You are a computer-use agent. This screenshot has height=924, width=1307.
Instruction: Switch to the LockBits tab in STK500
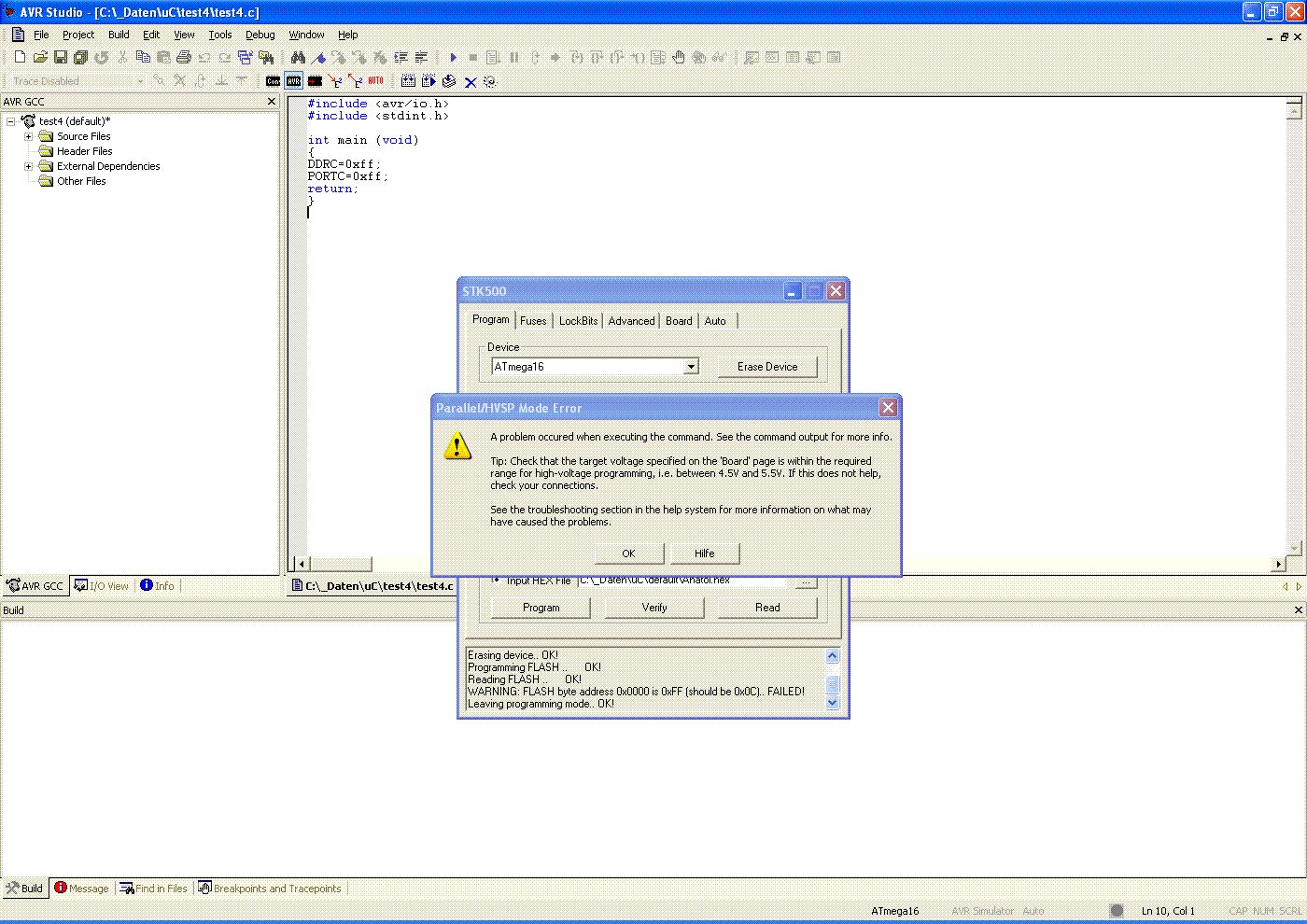point(578,321)
